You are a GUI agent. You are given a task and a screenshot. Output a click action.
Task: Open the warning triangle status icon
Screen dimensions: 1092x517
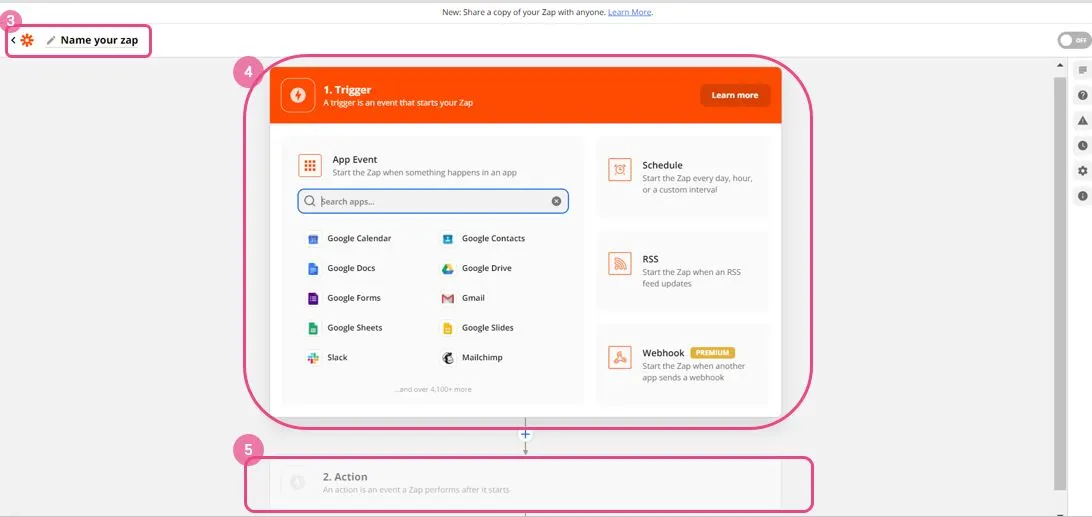[1082, 121]
